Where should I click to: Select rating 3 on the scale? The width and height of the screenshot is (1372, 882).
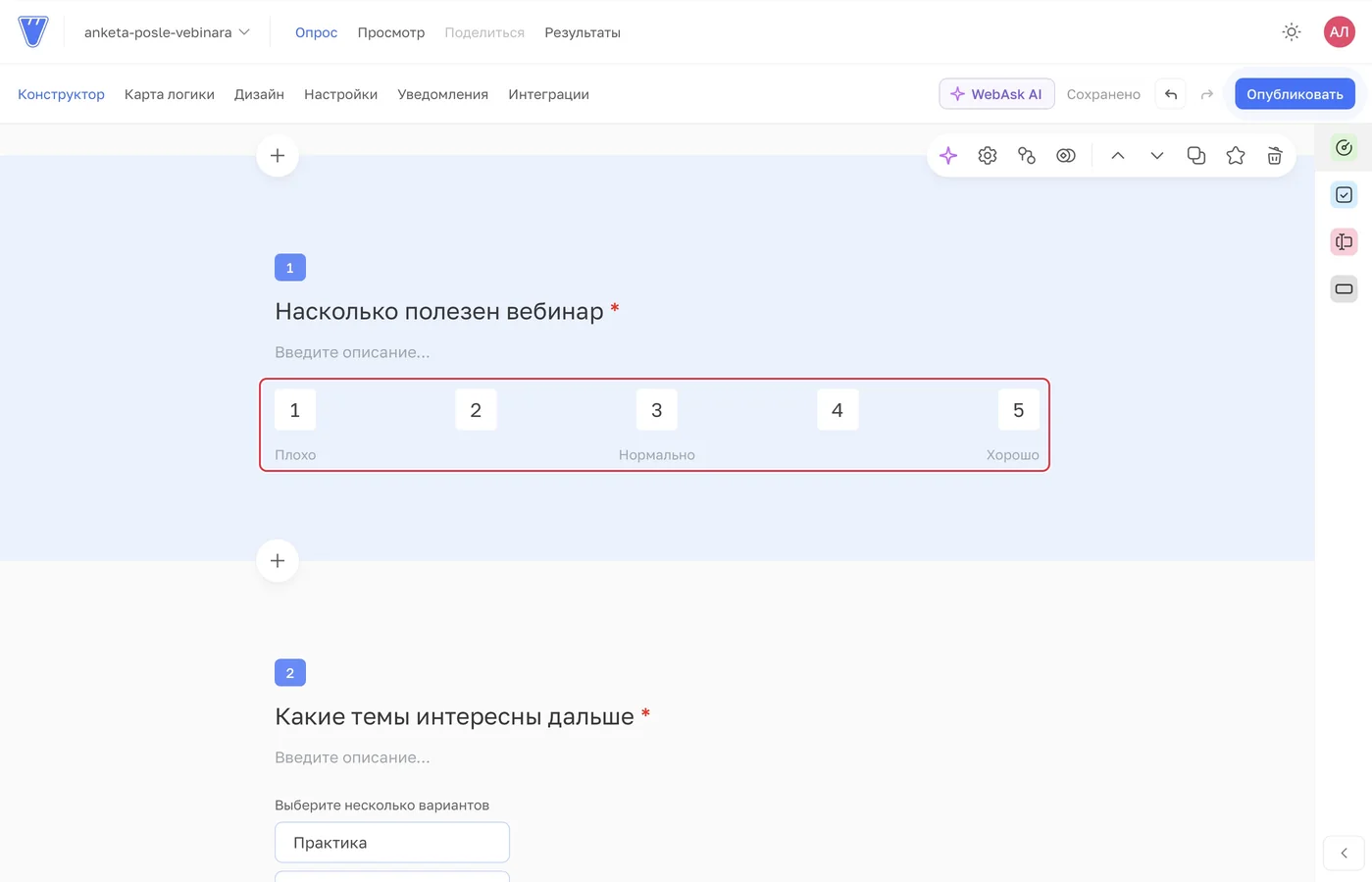[x=657, y=410]
